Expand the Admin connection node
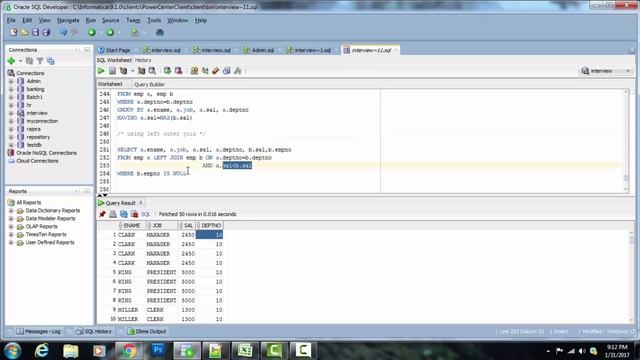 pos(11,81)
